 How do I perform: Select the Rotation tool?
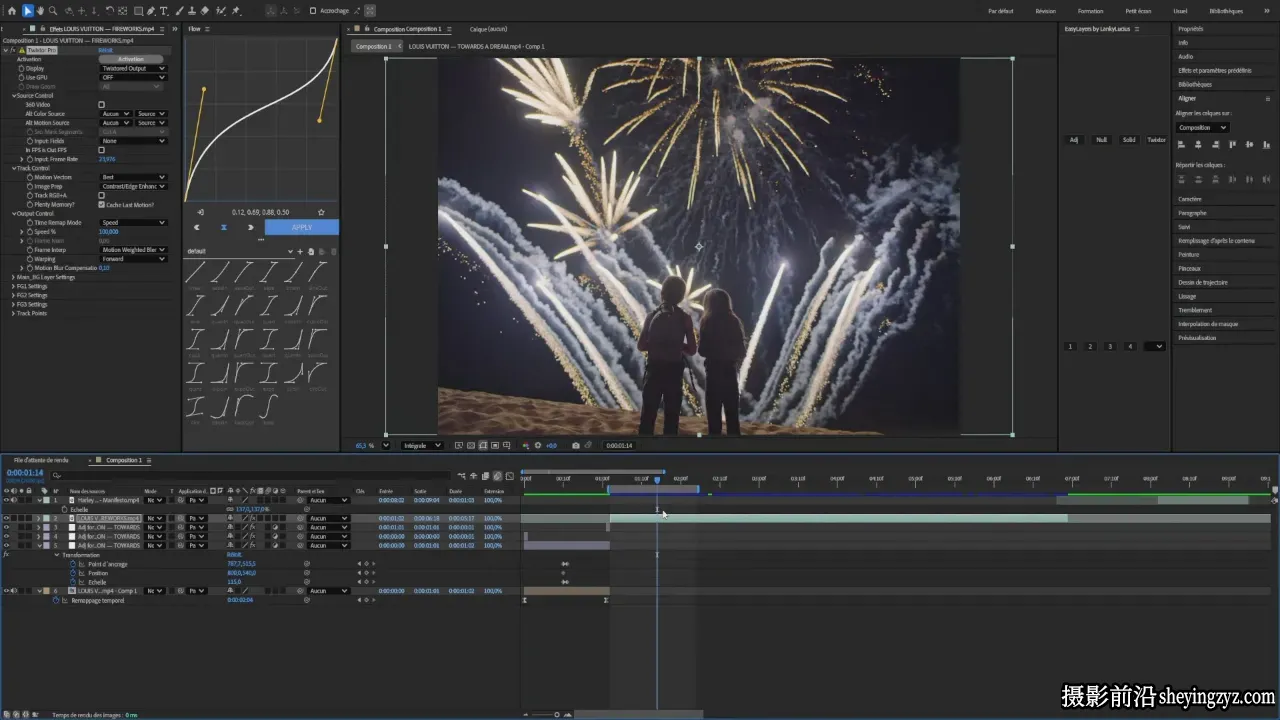click(x=110, y=11)
